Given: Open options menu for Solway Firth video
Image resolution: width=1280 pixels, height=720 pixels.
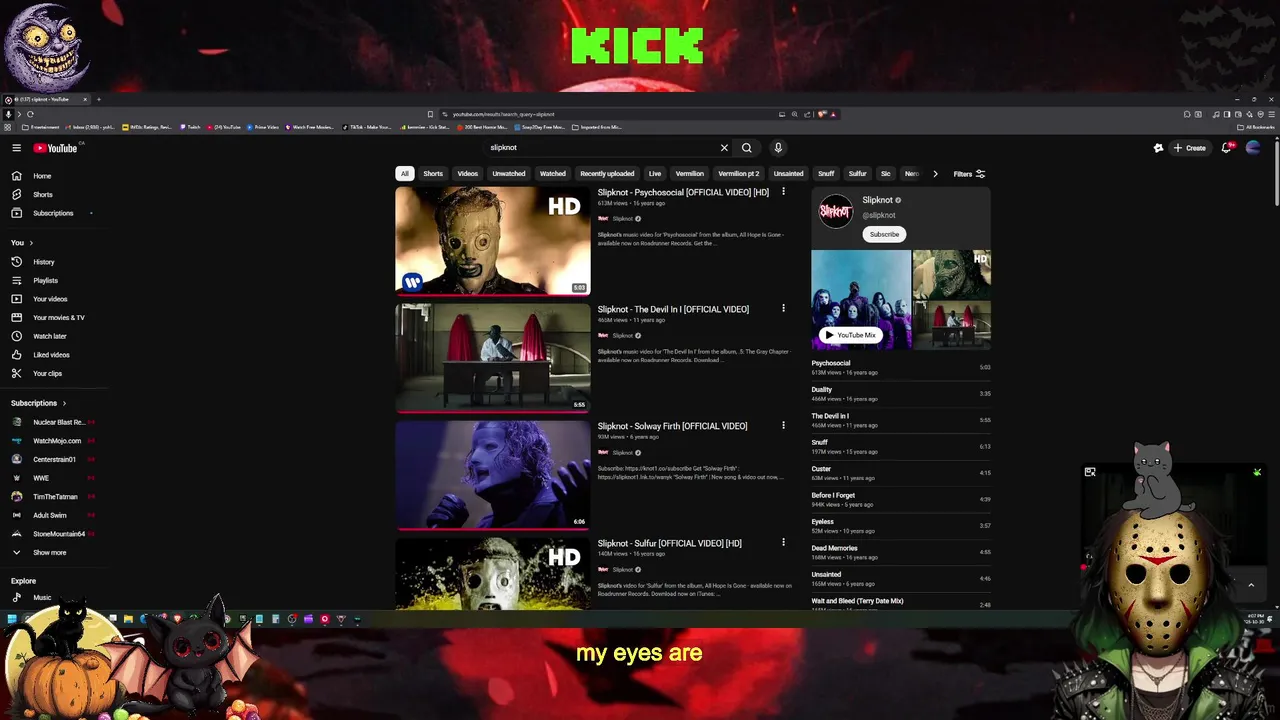Looking at the screenshot, I should coord(783,426).
